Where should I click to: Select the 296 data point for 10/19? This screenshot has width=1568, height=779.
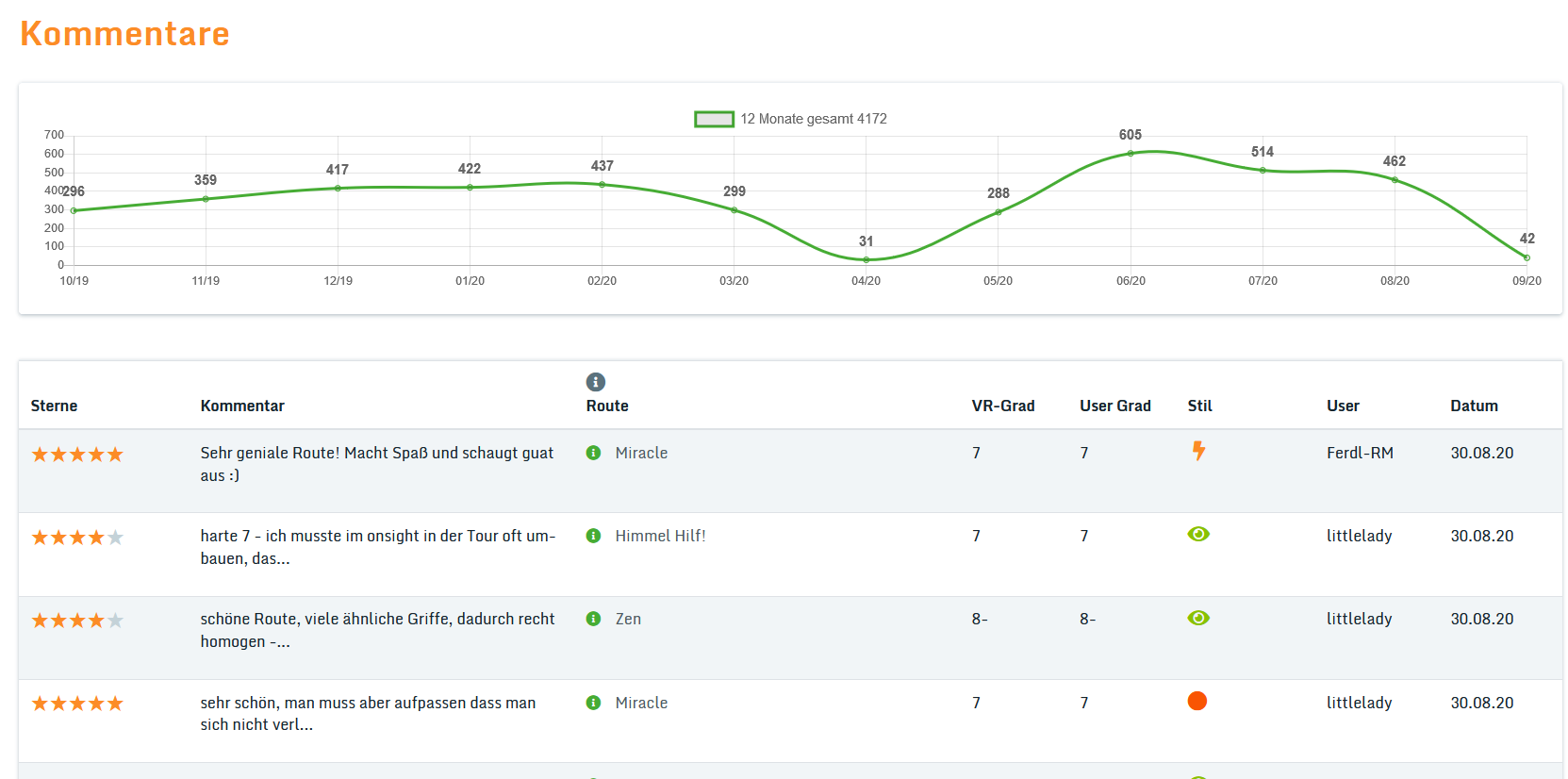tap(74, 210)
